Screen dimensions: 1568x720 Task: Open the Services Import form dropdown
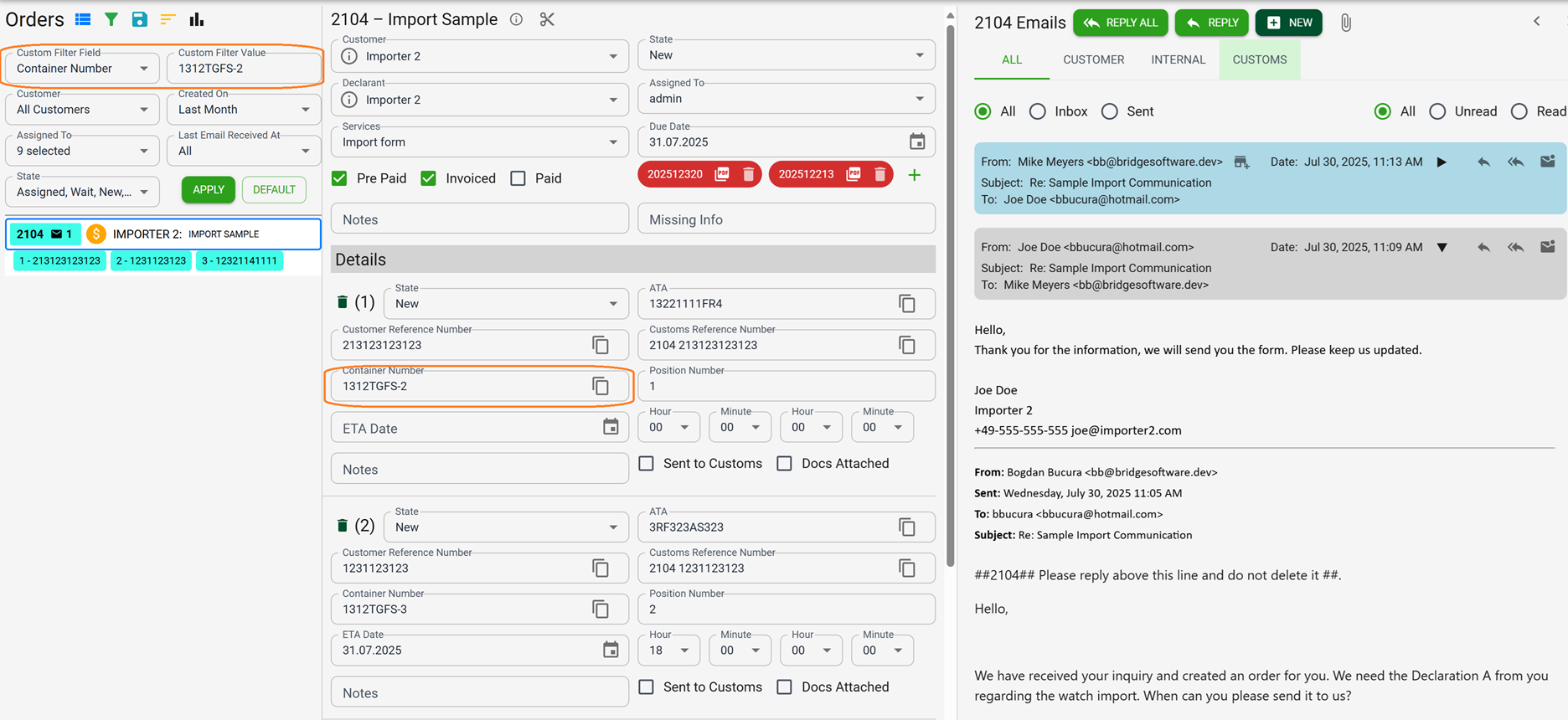pyautogui.click(x=613, y=142)
